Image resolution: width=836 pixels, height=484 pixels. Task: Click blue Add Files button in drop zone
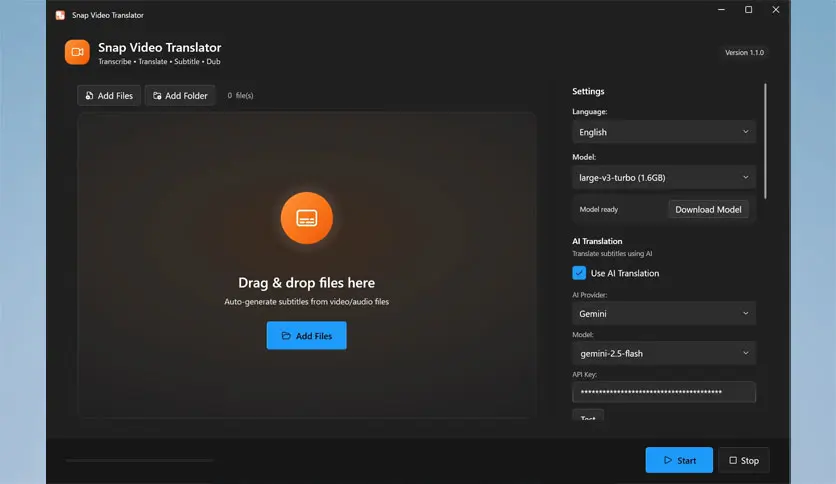tap(307, 335)
